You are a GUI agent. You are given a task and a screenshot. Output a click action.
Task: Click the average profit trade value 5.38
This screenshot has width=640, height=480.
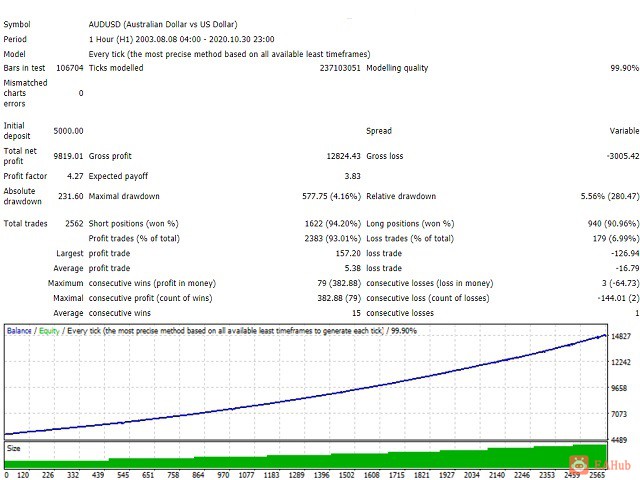pos(353,268)
